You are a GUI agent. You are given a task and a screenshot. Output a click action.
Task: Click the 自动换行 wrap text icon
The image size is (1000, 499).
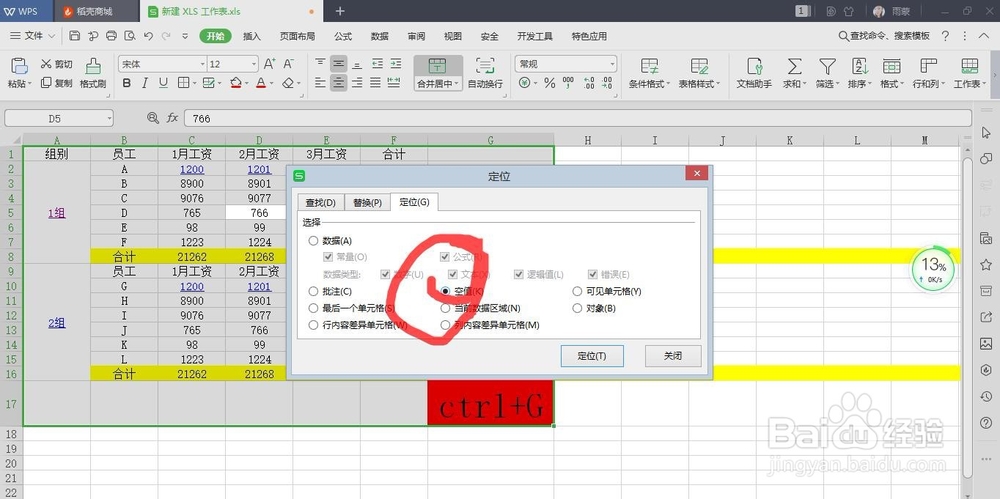click(x=485, y=66)
